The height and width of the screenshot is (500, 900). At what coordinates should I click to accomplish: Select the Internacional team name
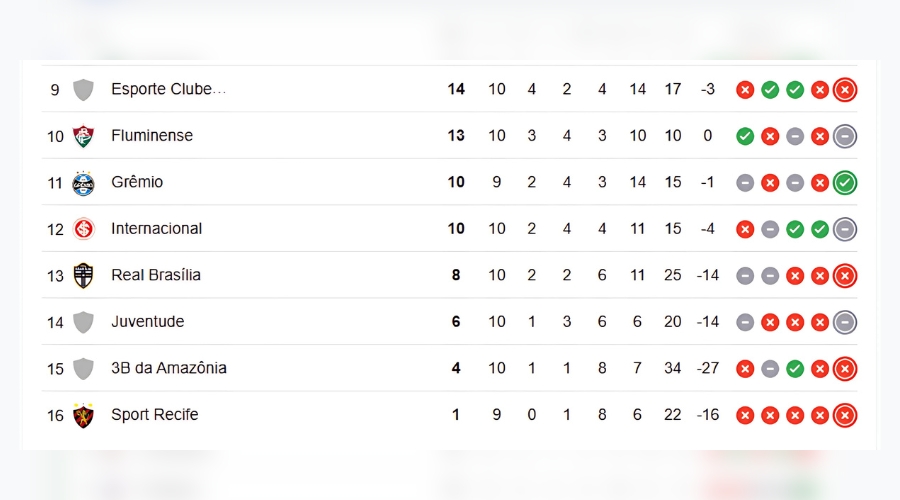tap(156, 229)
